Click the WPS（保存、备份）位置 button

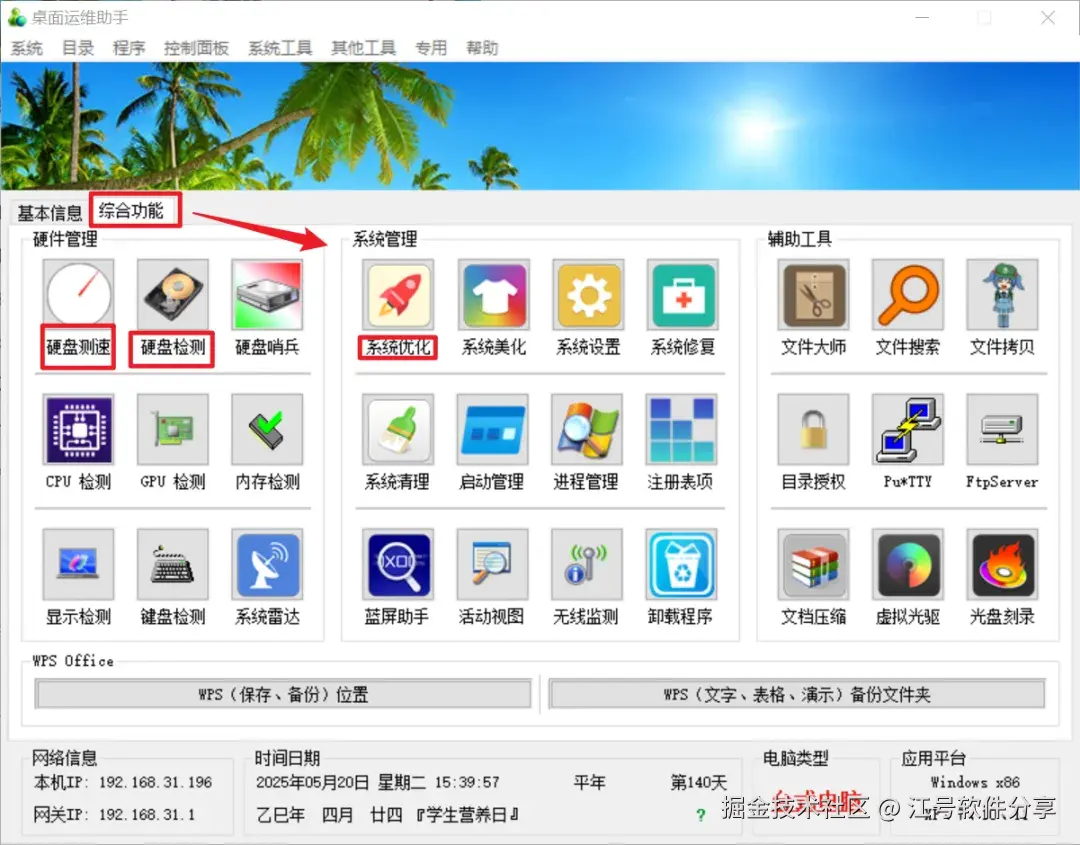283,693
